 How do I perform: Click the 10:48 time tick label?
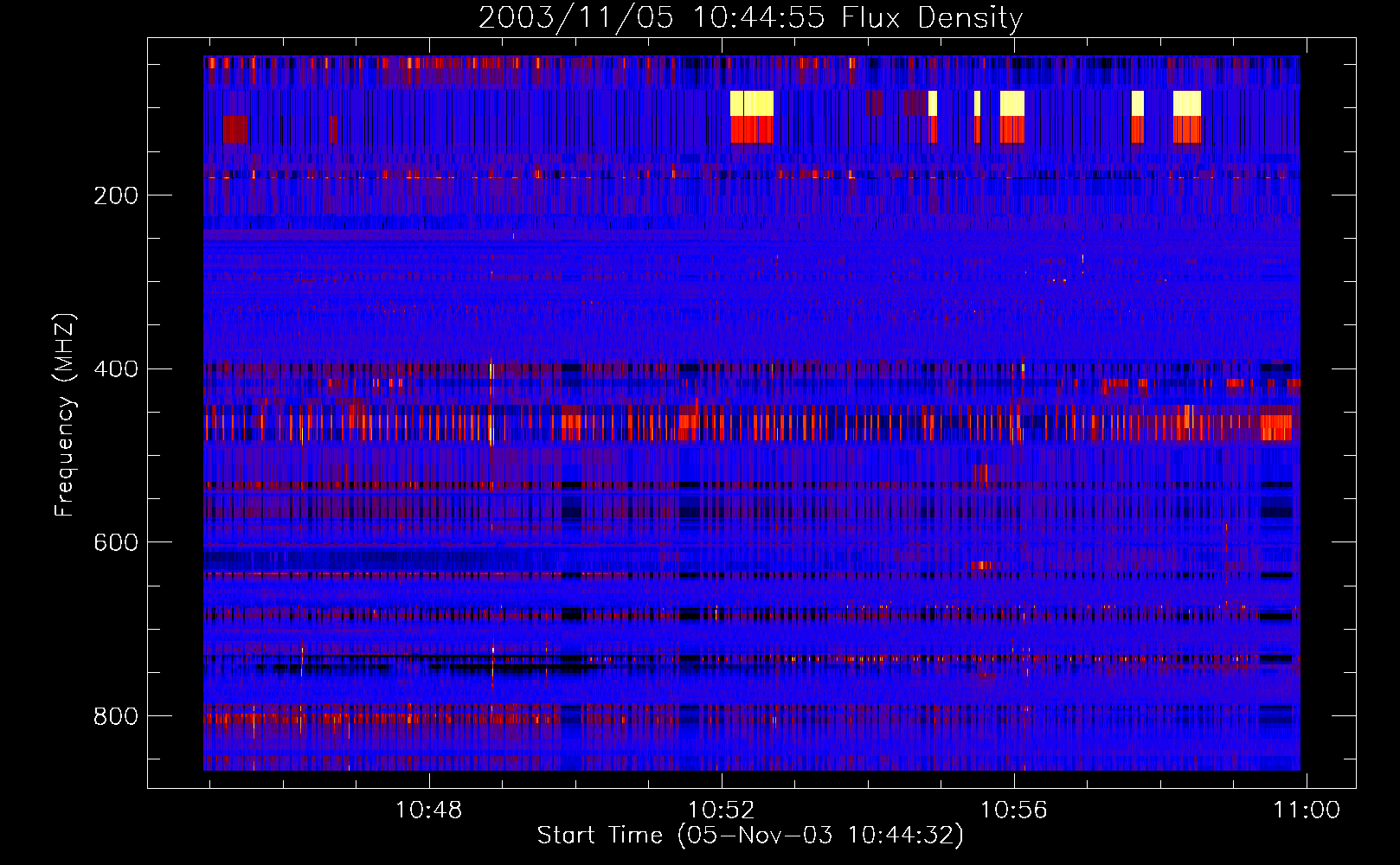click(428, 811)
